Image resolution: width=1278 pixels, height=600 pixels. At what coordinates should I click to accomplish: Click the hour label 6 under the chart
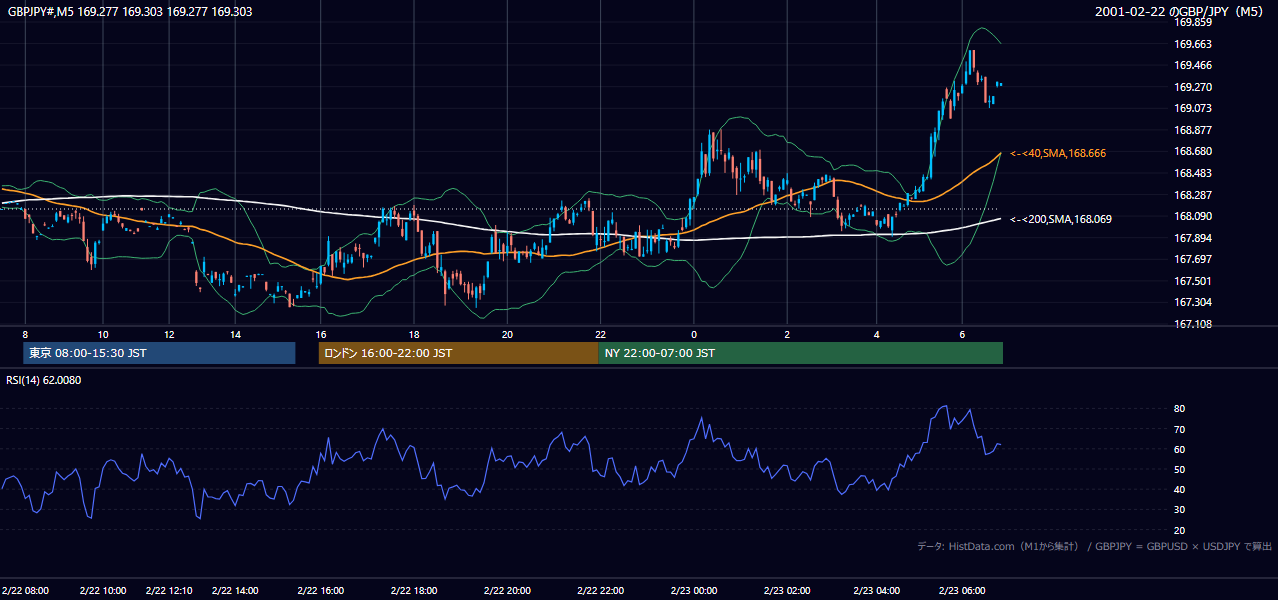pos(962,334)
